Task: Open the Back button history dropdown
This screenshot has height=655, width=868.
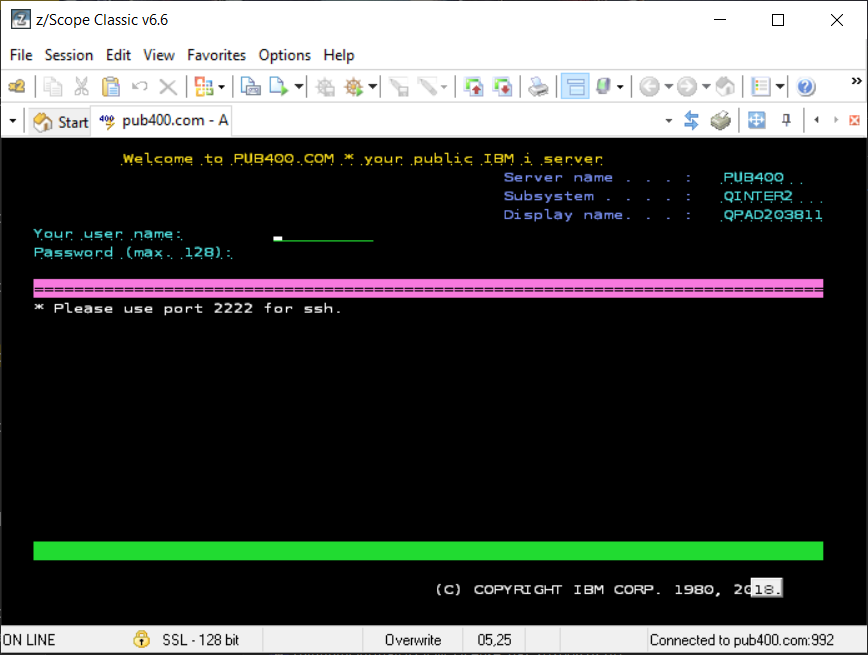Action: pos(668,87)
